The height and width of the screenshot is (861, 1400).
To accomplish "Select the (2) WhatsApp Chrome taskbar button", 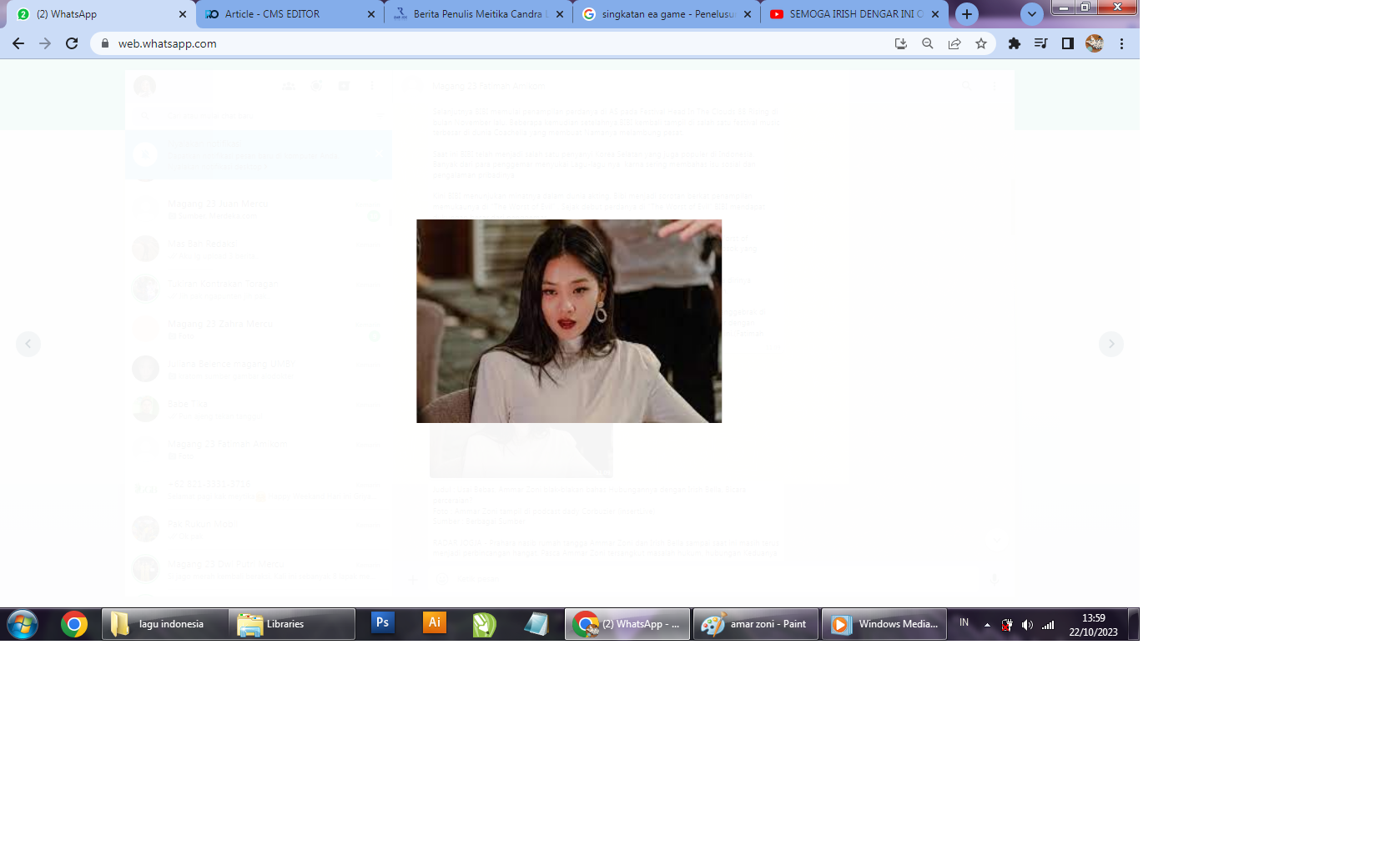I will [x=627, y=624].
